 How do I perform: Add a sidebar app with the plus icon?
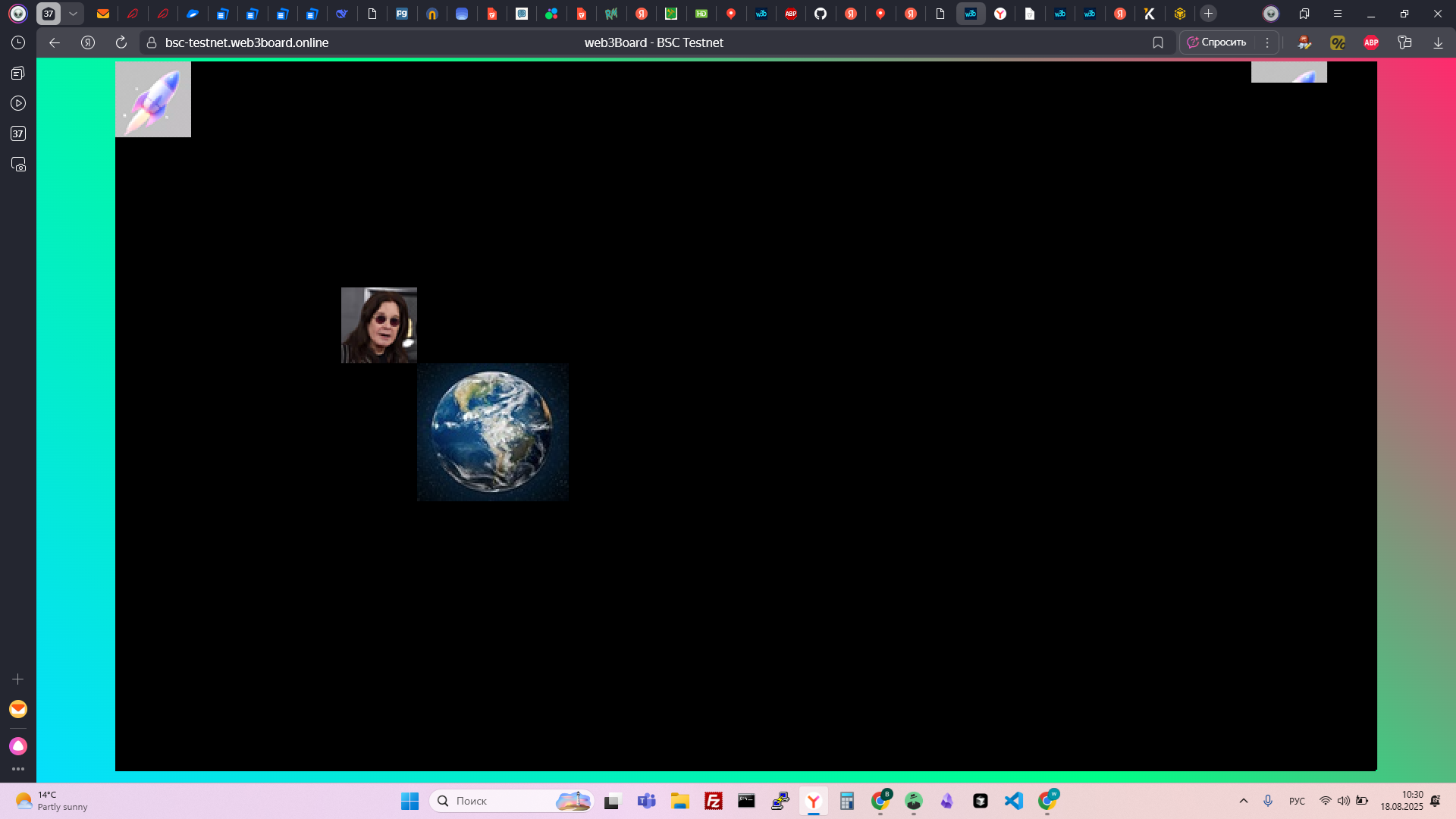point(18,679)
